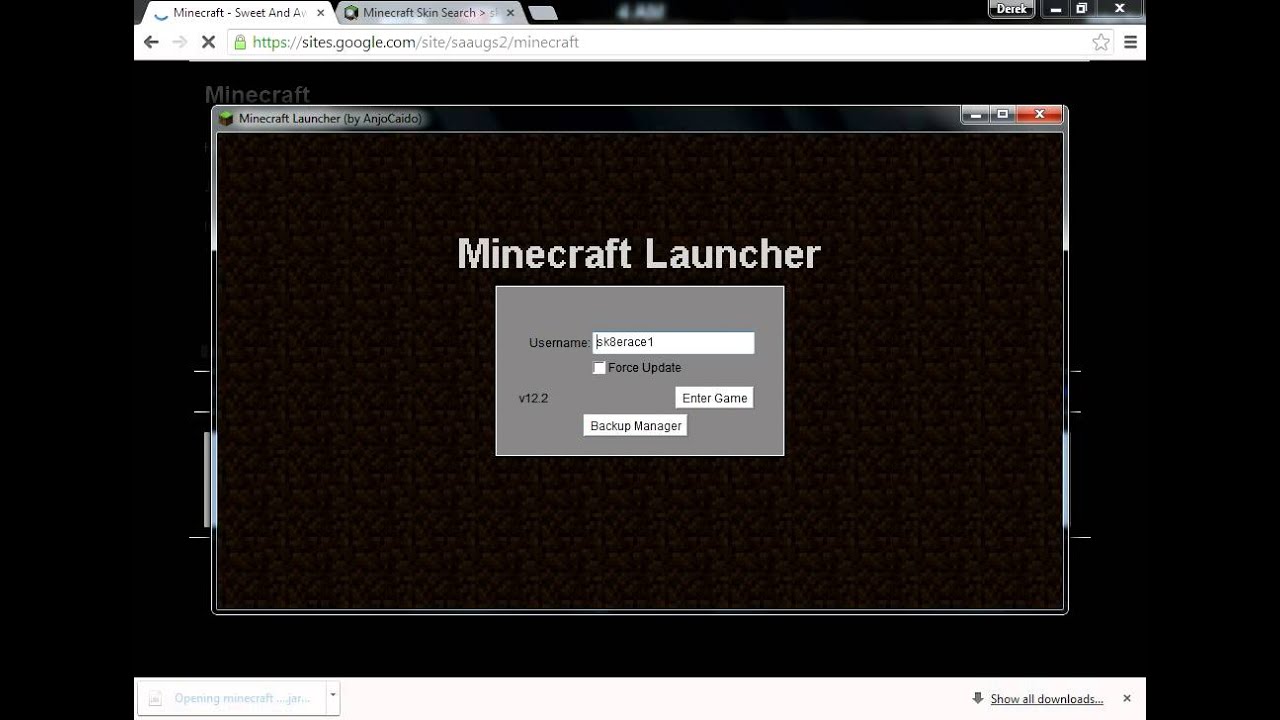Click the address bar URL
Screen dimensions: 1280x720
point(415,42)
